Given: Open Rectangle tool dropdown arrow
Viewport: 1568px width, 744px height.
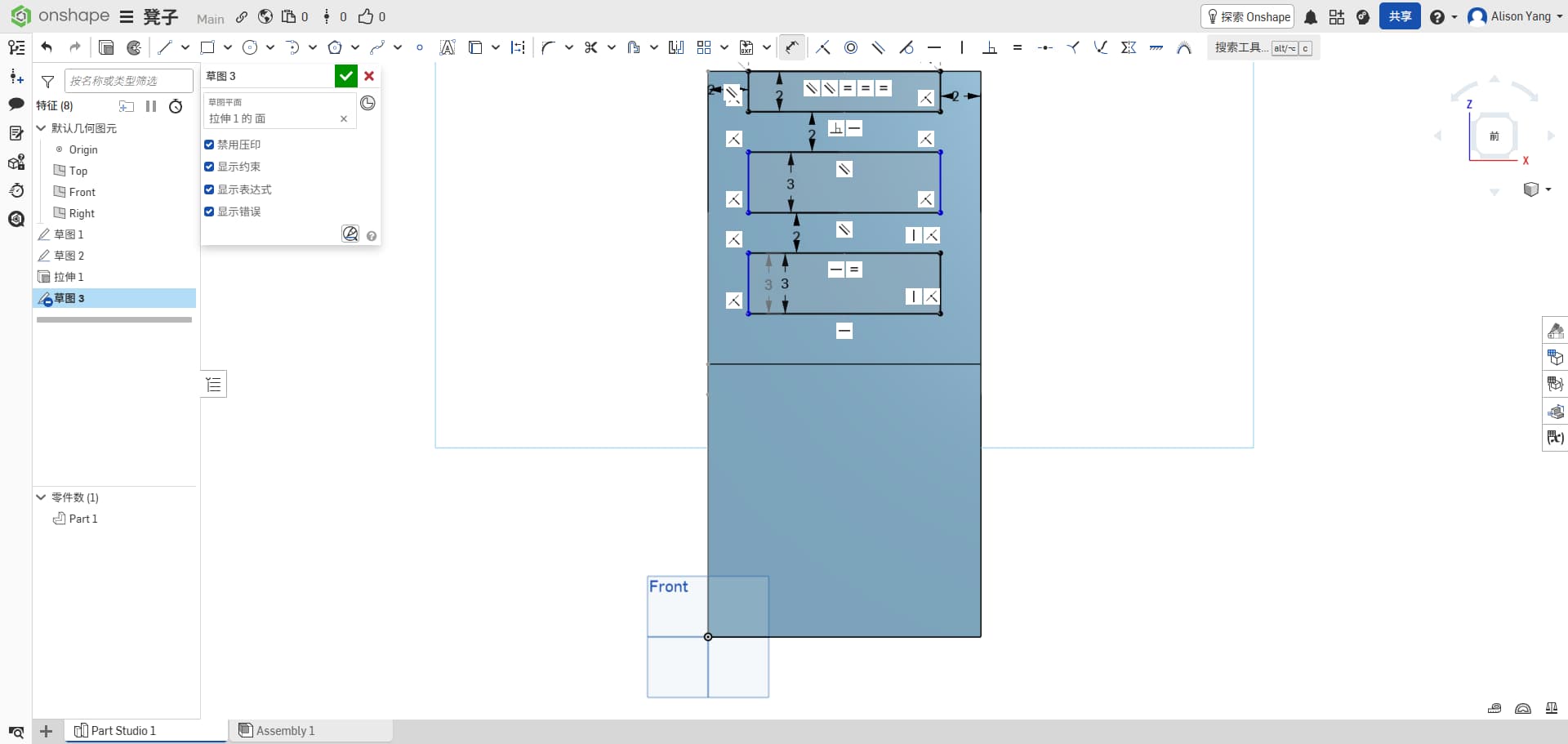Looking at the screenshot, I should 228,47.
